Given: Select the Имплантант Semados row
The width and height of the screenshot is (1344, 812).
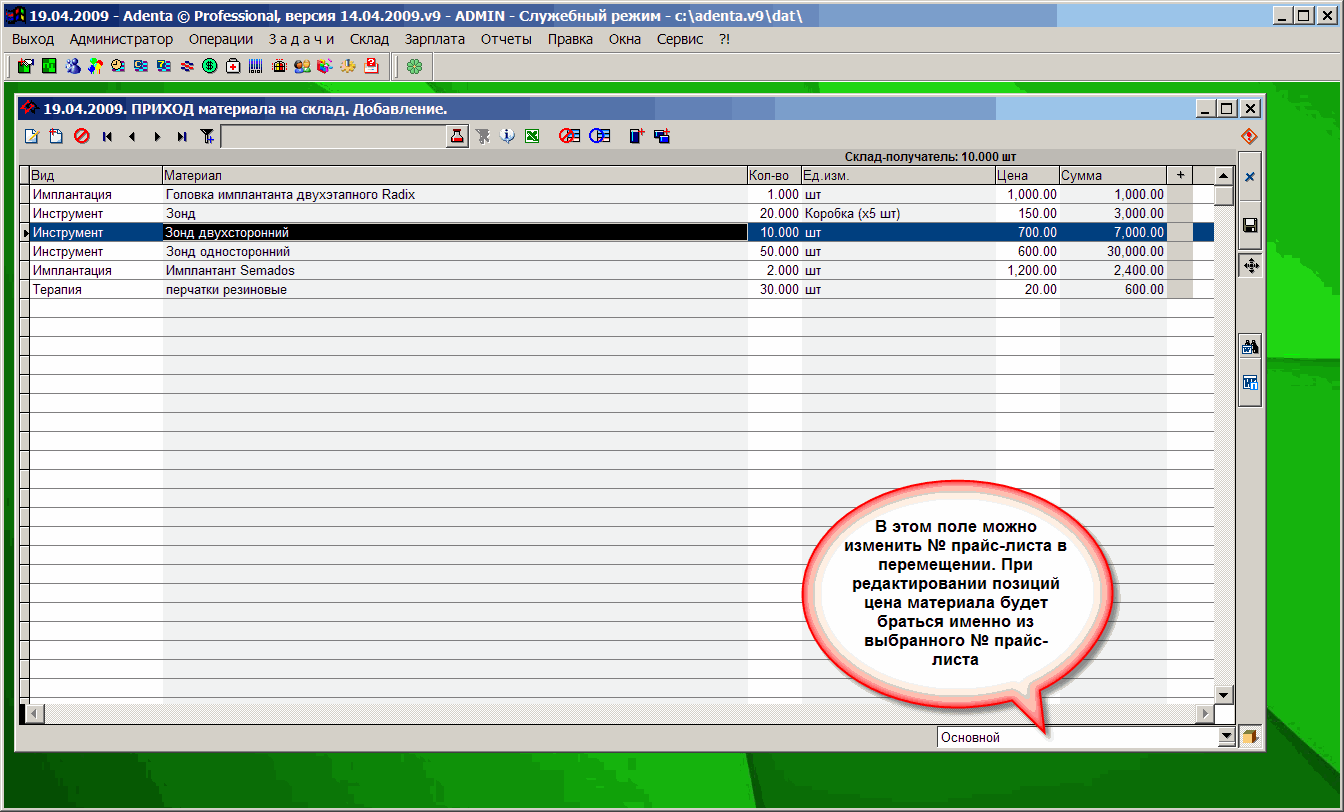Looking at the screenshot, I should point(230,271).
